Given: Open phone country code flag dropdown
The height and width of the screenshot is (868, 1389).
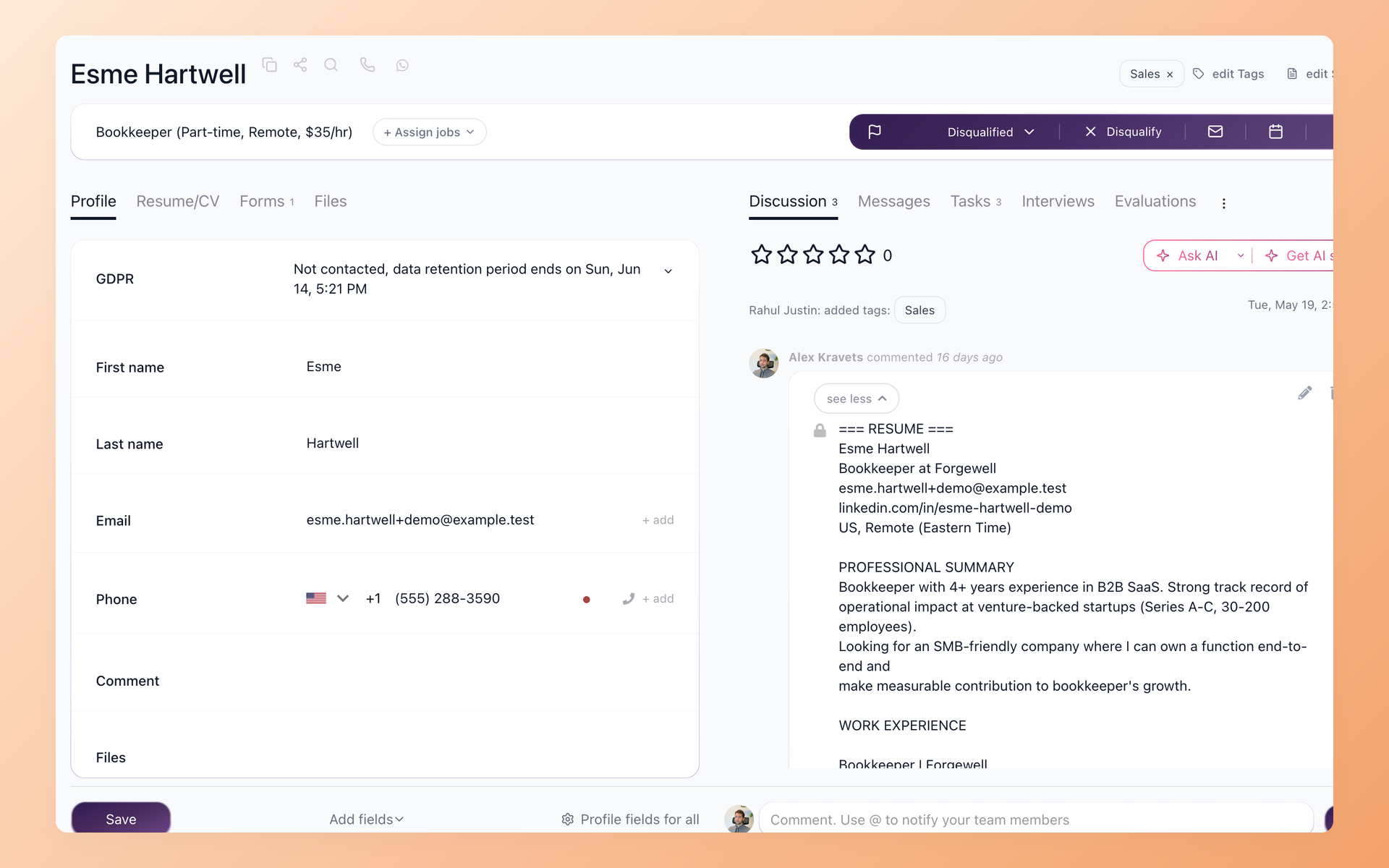Looking at the screenshot, I should (328, 598).
